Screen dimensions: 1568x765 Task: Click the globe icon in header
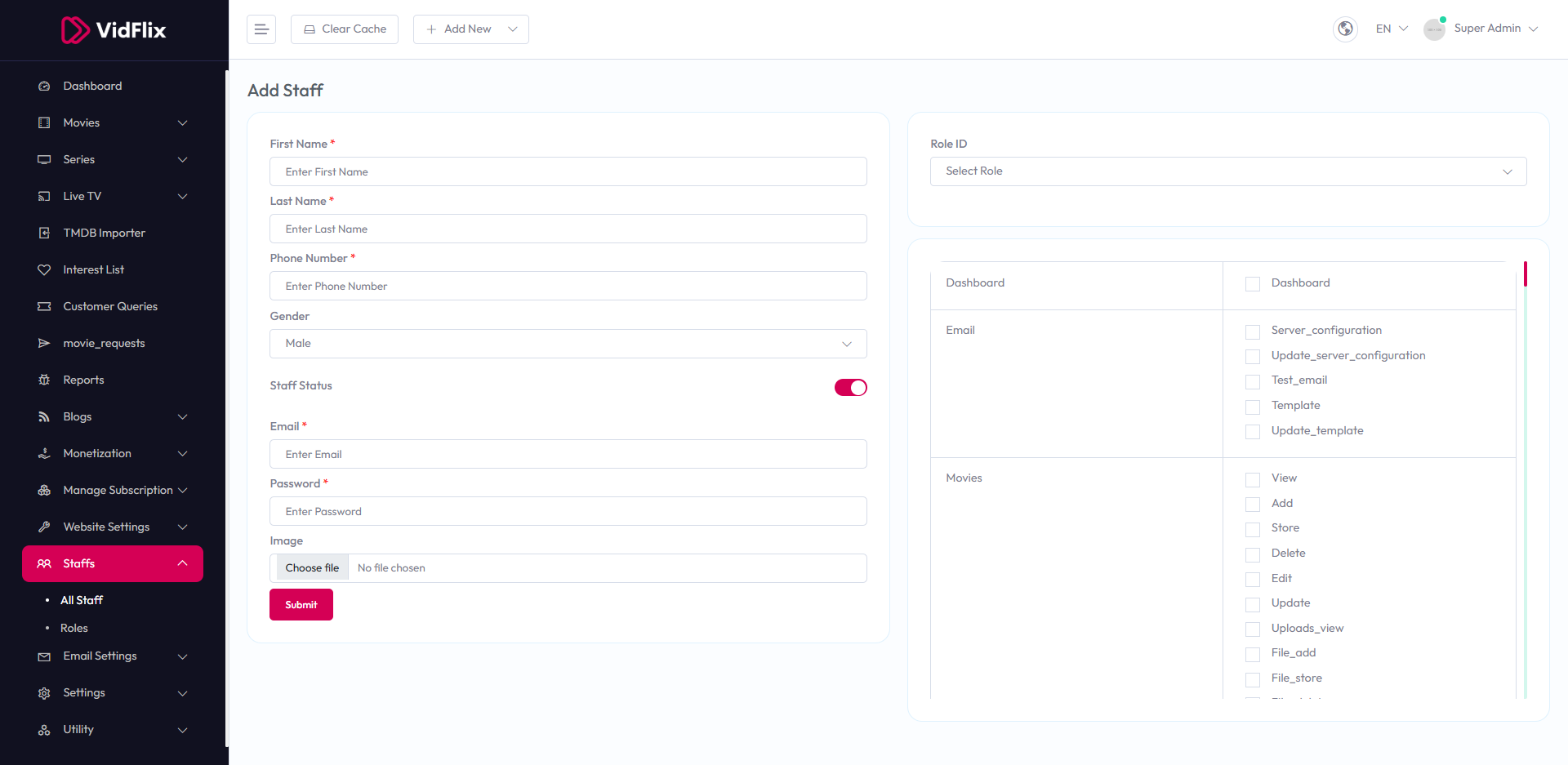tap(1345, 29)
